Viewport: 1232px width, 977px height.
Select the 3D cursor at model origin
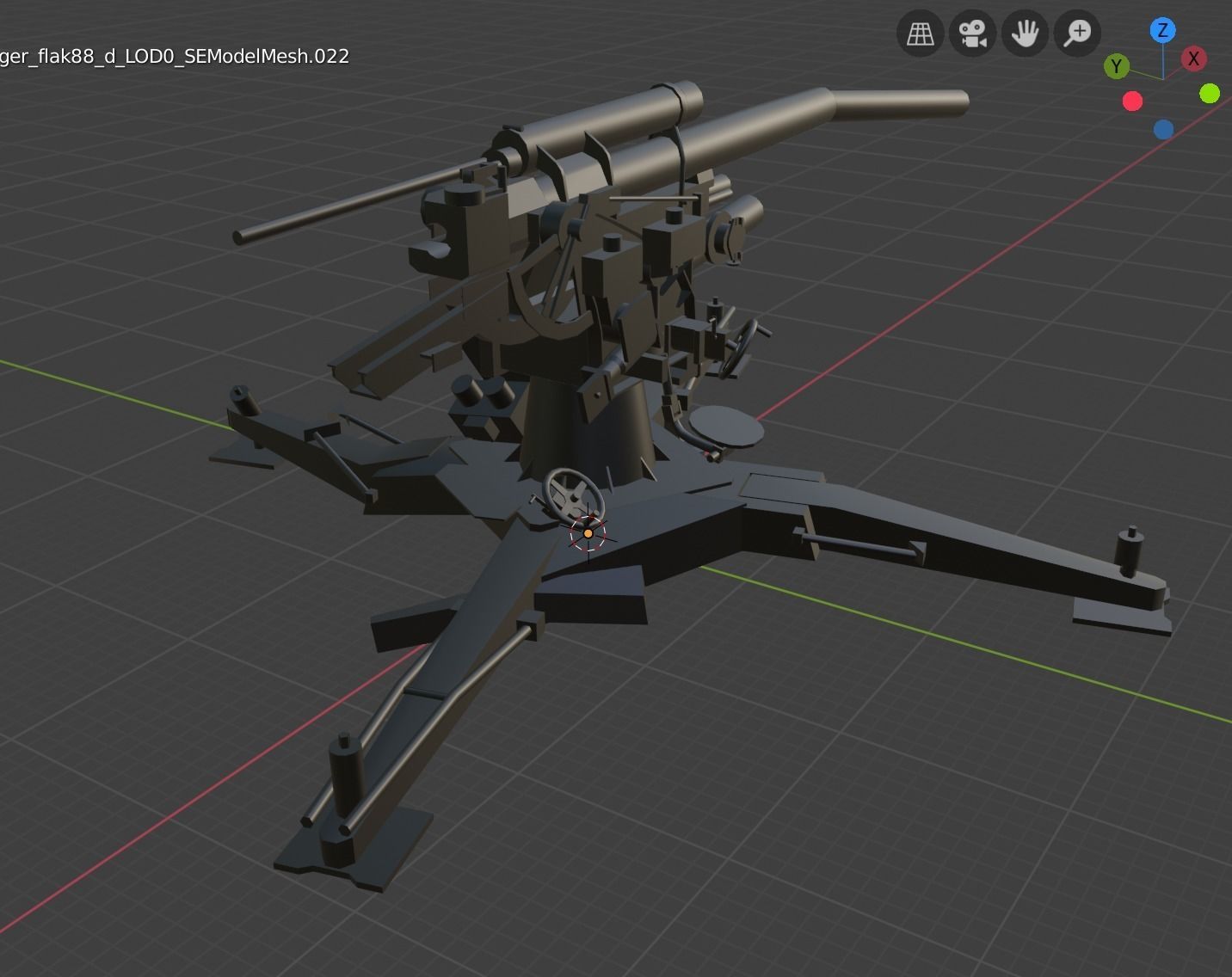[588, 533]
